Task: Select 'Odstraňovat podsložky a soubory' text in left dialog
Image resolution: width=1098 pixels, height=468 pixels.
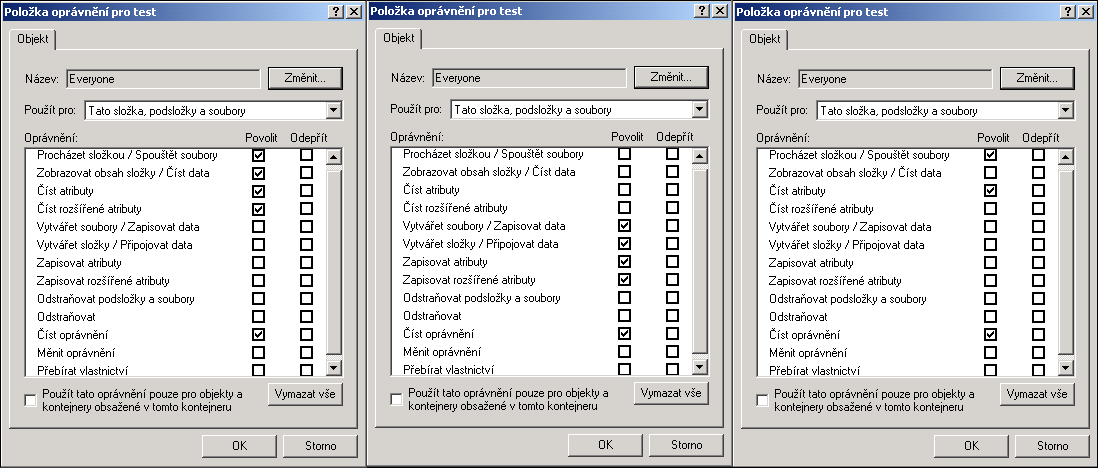Action: pyautogui.click(x=116, y=298)
